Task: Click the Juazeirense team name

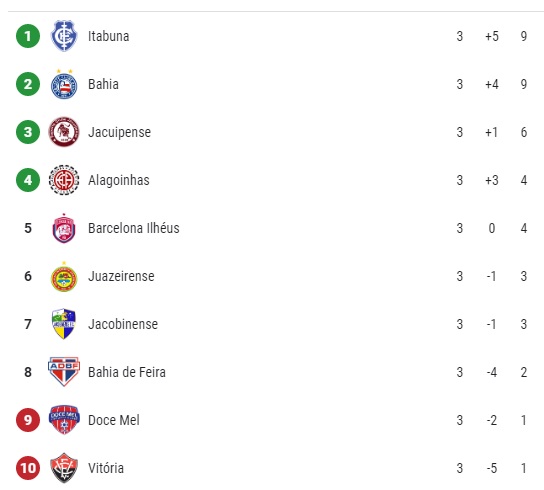Action: click(121, 276)
